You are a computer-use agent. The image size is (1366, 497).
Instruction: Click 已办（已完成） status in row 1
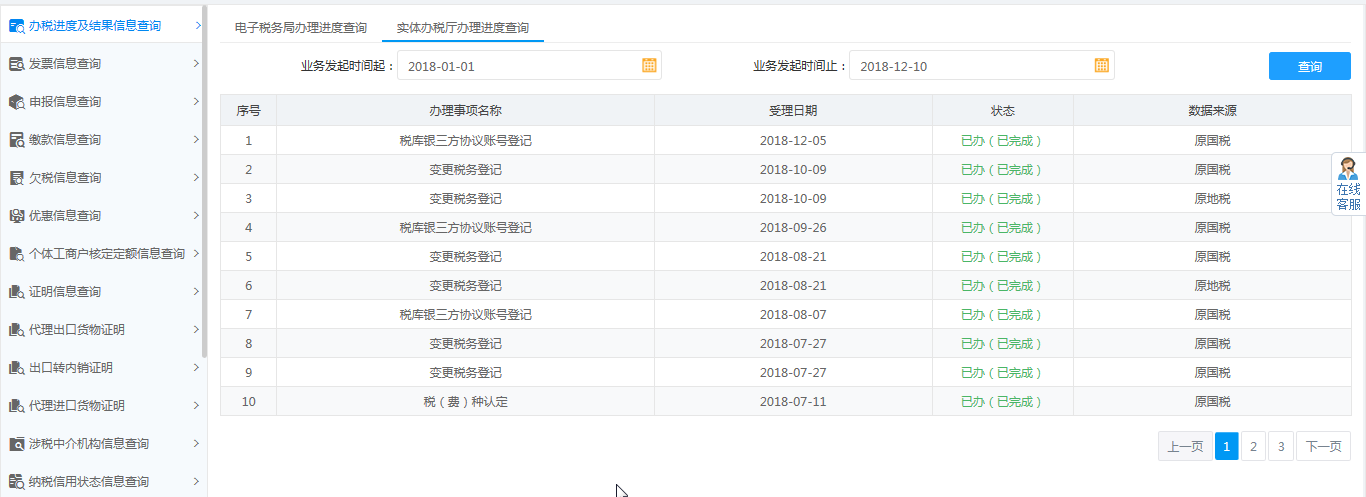click(1003, 141)
